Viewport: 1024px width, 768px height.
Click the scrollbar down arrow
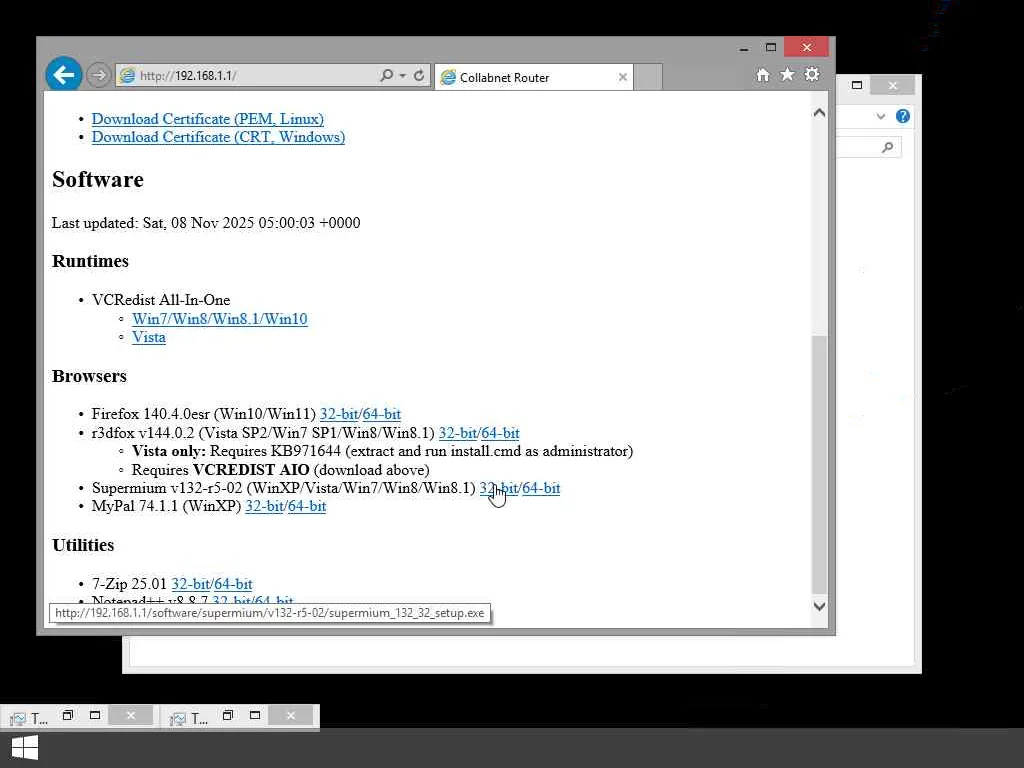click(x=819, y=606)
